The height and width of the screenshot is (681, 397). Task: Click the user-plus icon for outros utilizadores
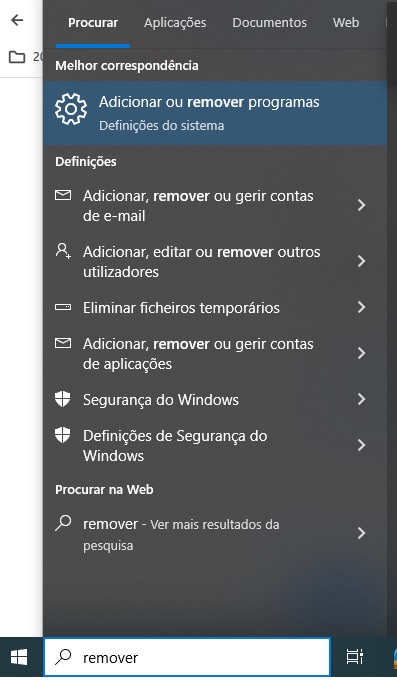pyautogui.click(x=63, y=251)
